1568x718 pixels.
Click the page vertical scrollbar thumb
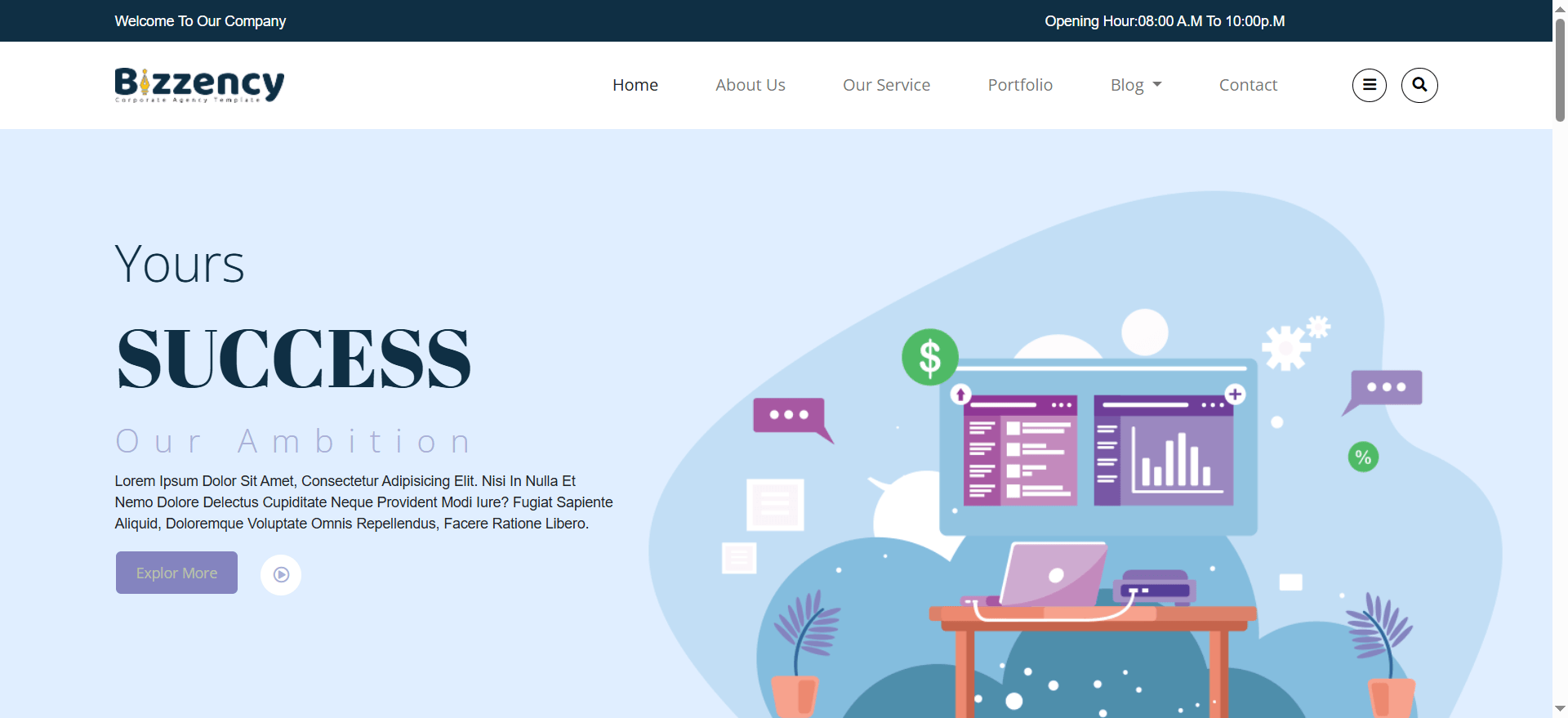click(x=1560, y=69)
